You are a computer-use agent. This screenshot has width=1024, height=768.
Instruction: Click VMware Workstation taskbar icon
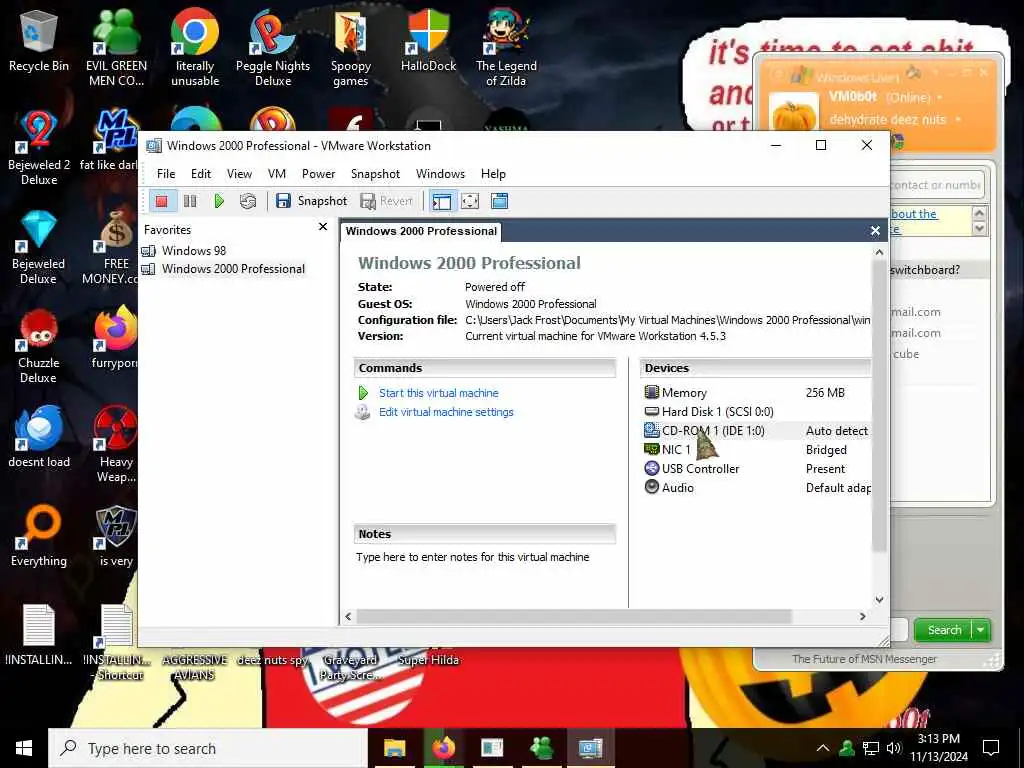pyautogui.click(x=590, y=748)
